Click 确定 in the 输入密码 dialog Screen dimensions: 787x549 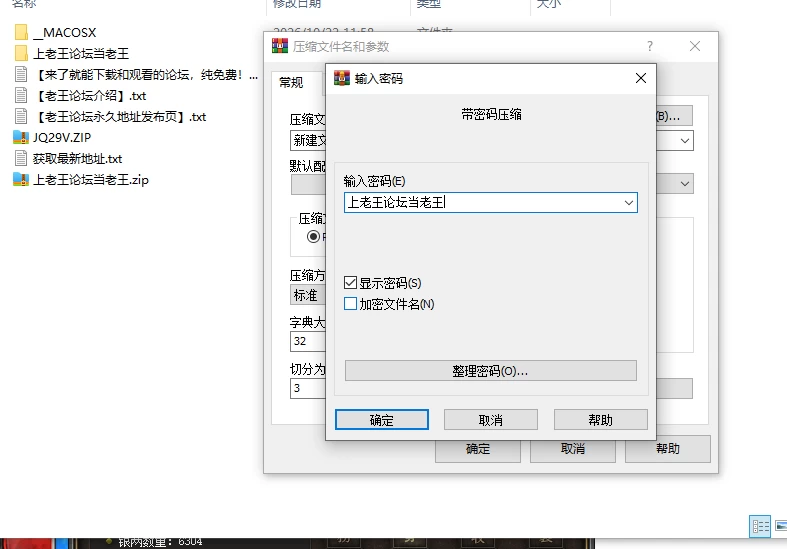382,420
